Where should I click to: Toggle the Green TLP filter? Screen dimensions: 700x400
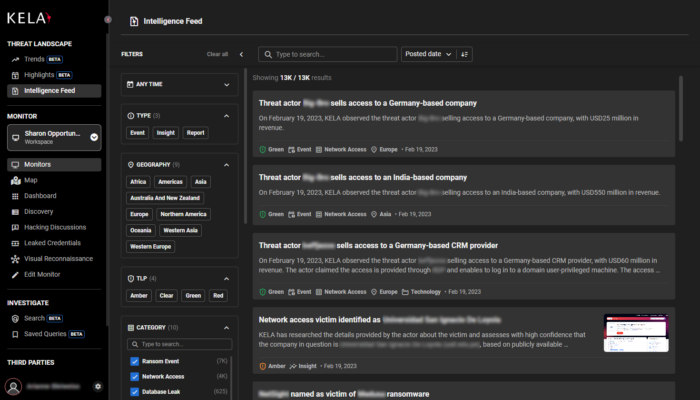pos(193,296)
